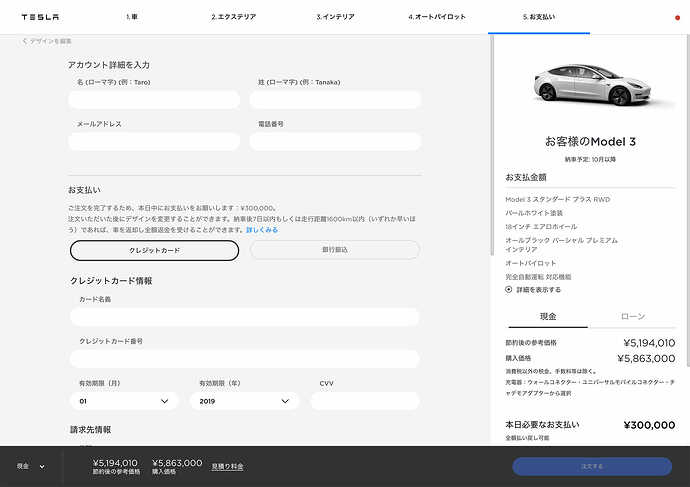This screenshot has width=690, height=487.
Task: Click the summary panel scrollbar
Action: (688, 200)
